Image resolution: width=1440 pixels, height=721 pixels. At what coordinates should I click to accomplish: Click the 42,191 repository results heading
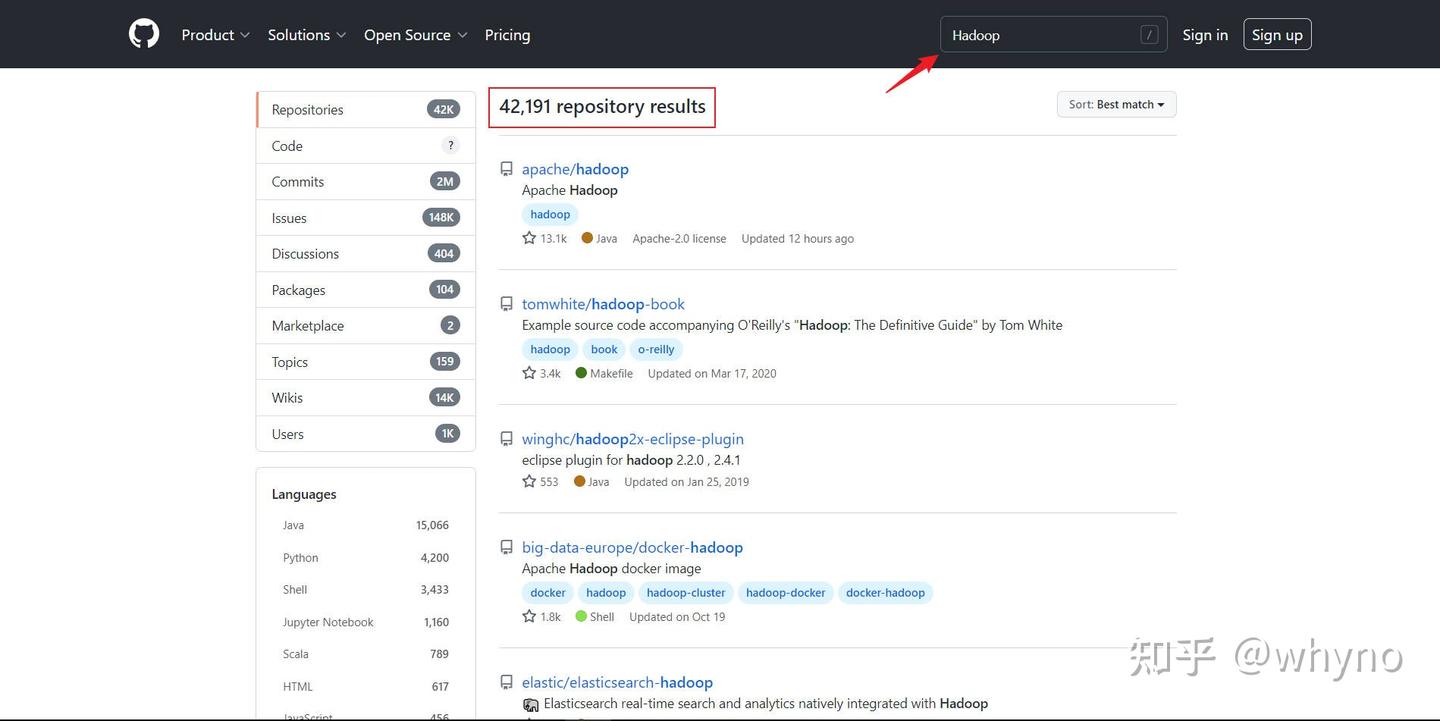pos(602,106)
